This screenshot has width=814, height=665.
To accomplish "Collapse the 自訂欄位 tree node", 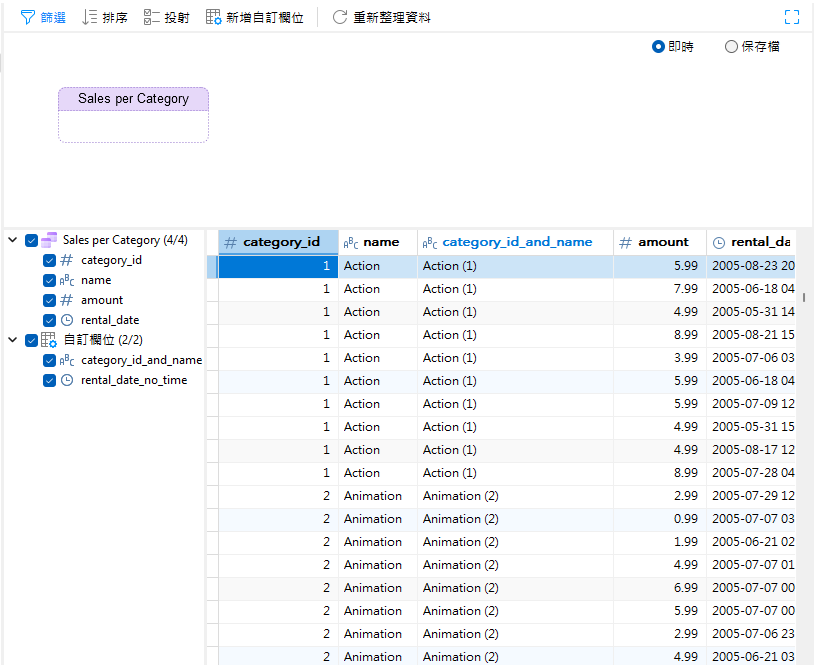I will (x=12, y=339).
